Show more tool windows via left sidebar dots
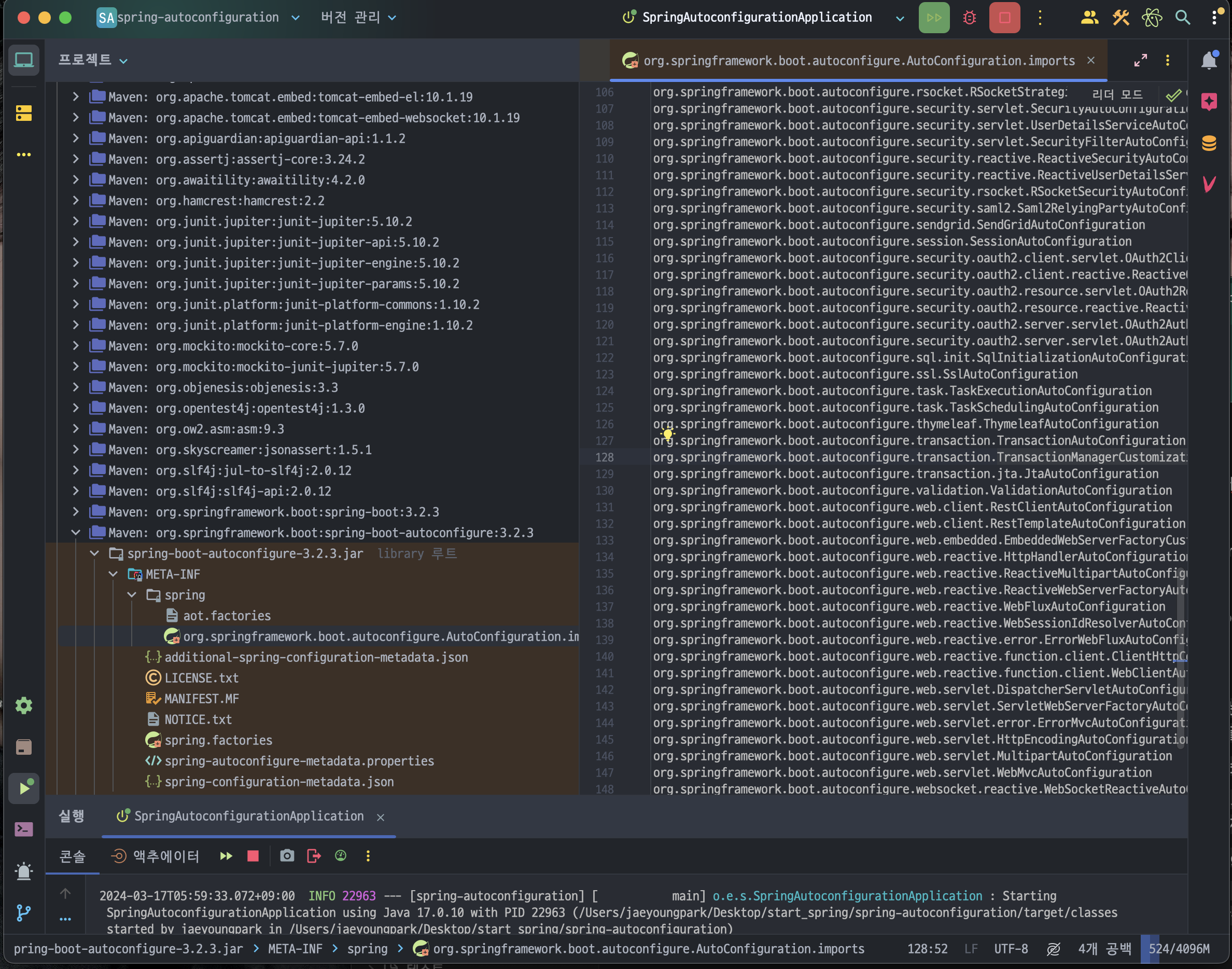The image size is (1232, 969). (x=24, y=154)
